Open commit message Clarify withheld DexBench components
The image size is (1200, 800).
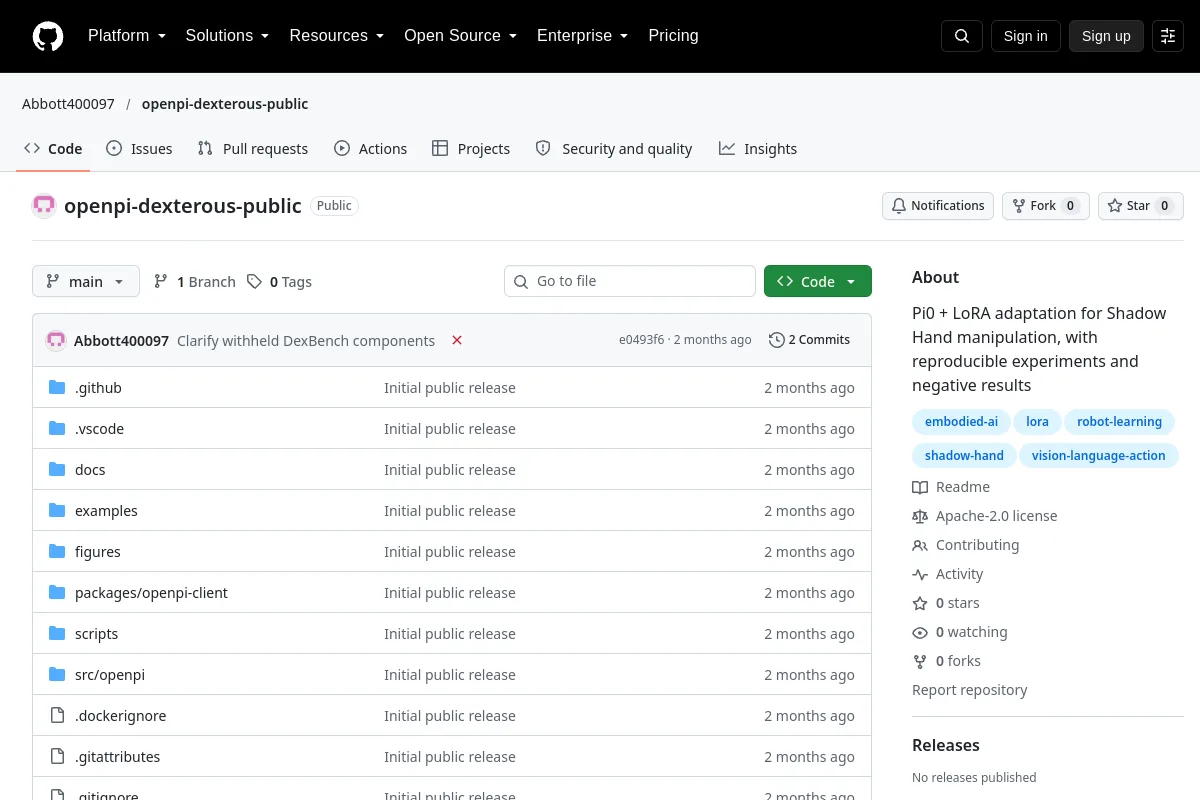306,340
